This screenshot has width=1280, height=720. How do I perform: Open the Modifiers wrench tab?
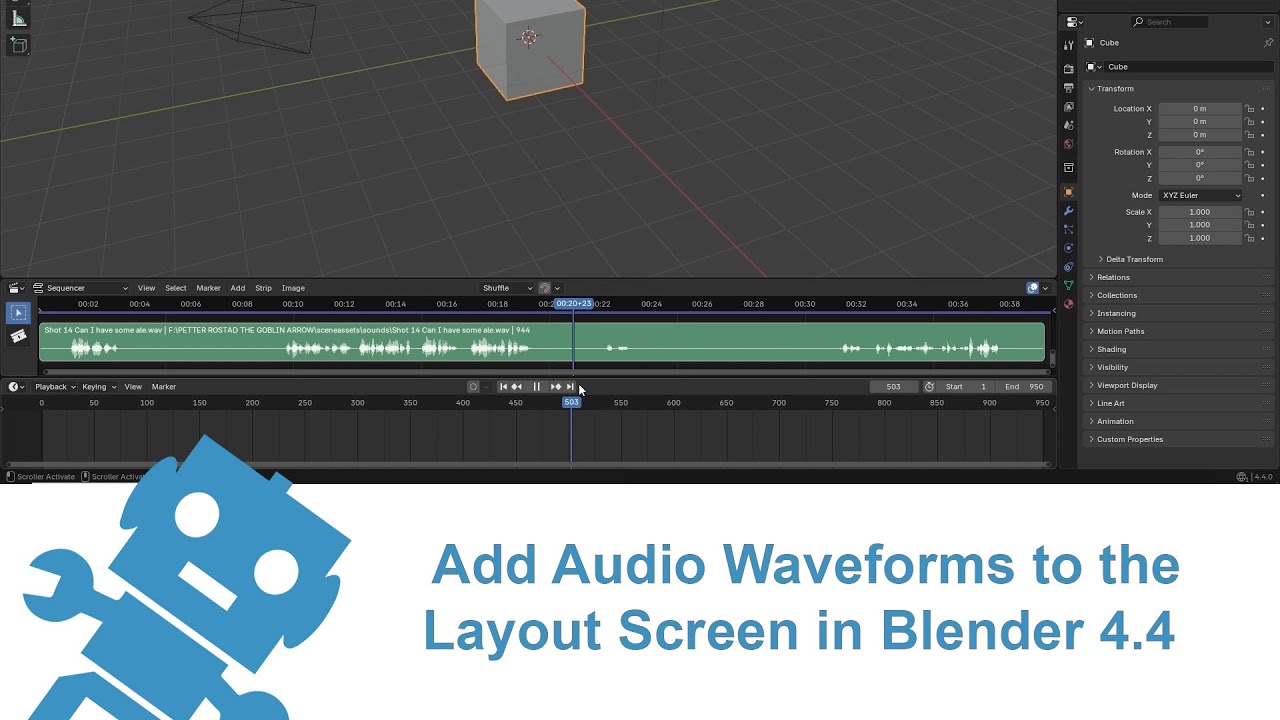pyautogui.click(x=1068, y=211)
